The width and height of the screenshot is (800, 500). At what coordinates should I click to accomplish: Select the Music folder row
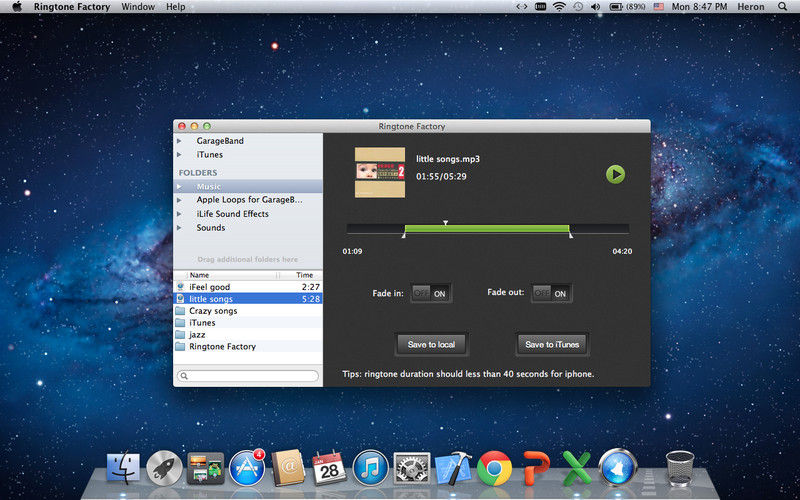pyautogui.click(x=248, y=187)
